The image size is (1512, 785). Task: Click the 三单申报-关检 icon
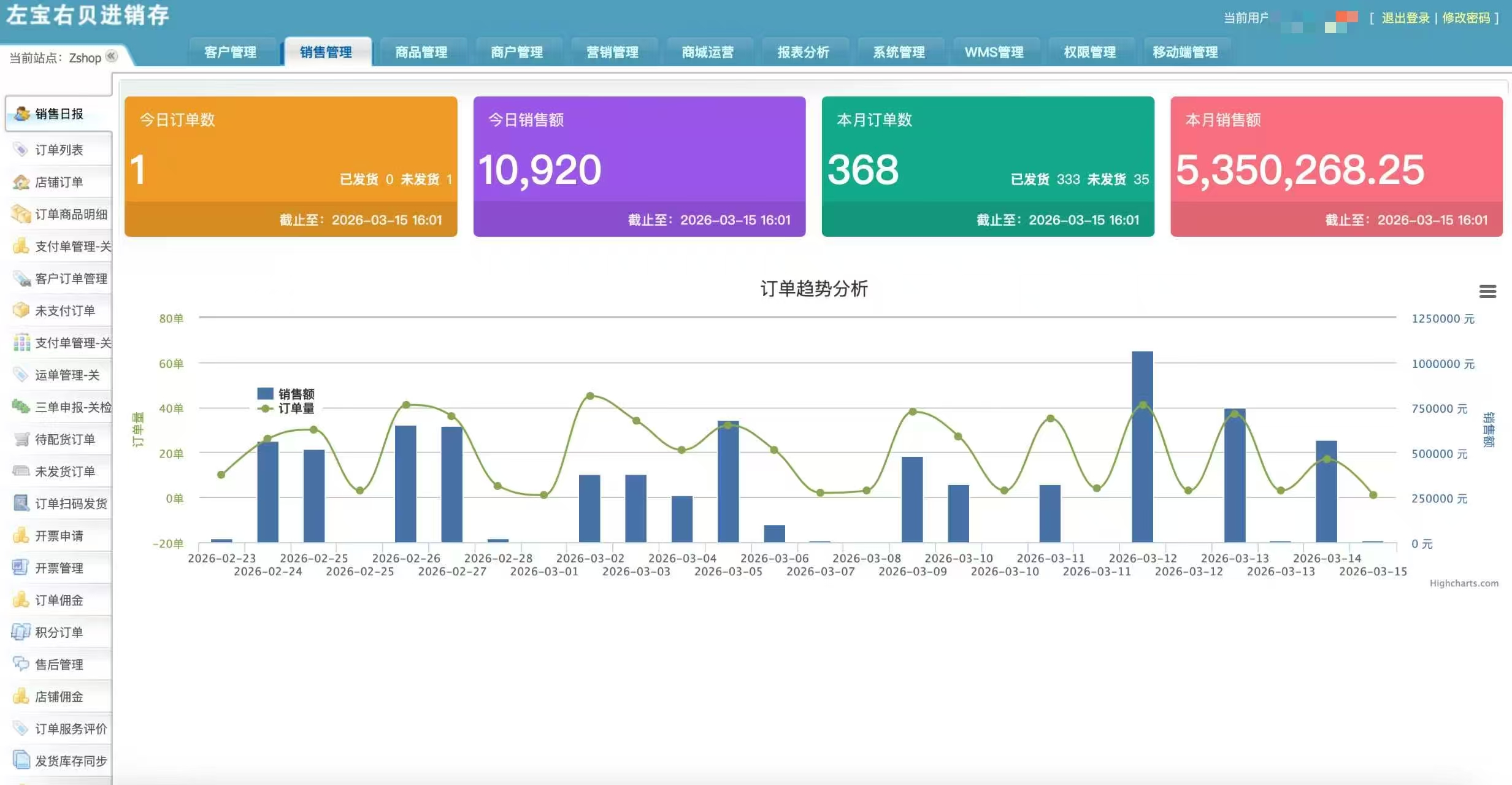coord(21,407)
